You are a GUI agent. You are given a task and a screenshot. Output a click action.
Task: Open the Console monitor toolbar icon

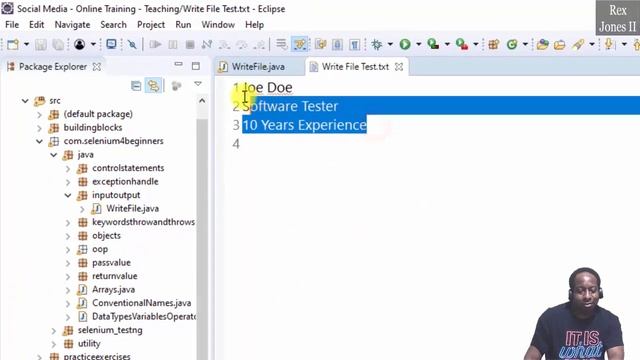111,44
